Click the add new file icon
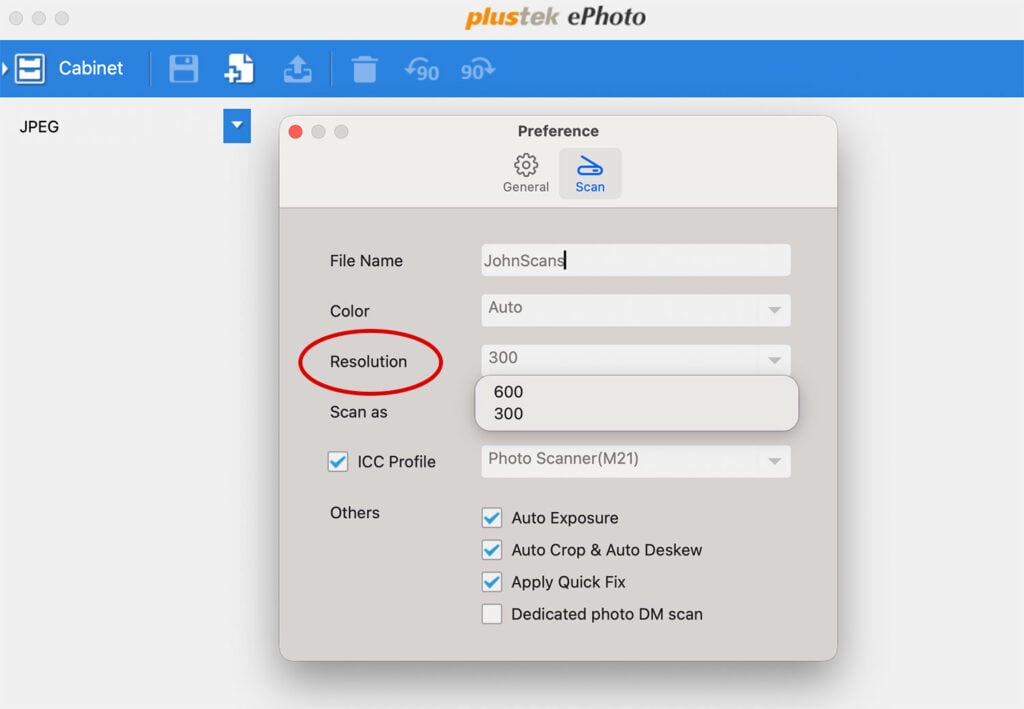This screenshot has height=709, width=1024. tap(239, 69)
